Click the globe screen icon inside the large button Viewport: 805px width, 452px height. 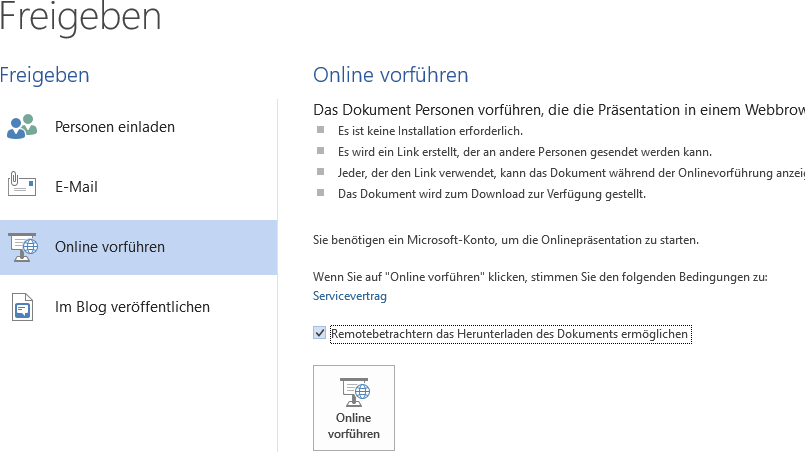pyautogui.click(x=353, y=391)
